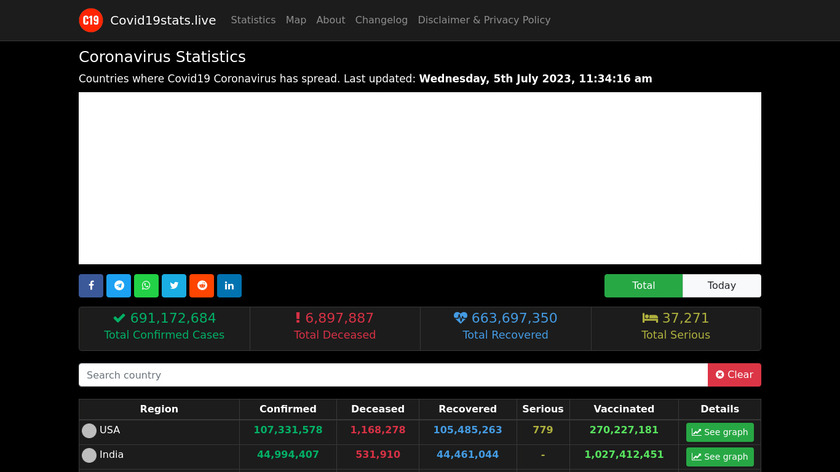The width and height of the screenshot is (840, 472).
Task: See graph for India
Action: click(719, 456)
